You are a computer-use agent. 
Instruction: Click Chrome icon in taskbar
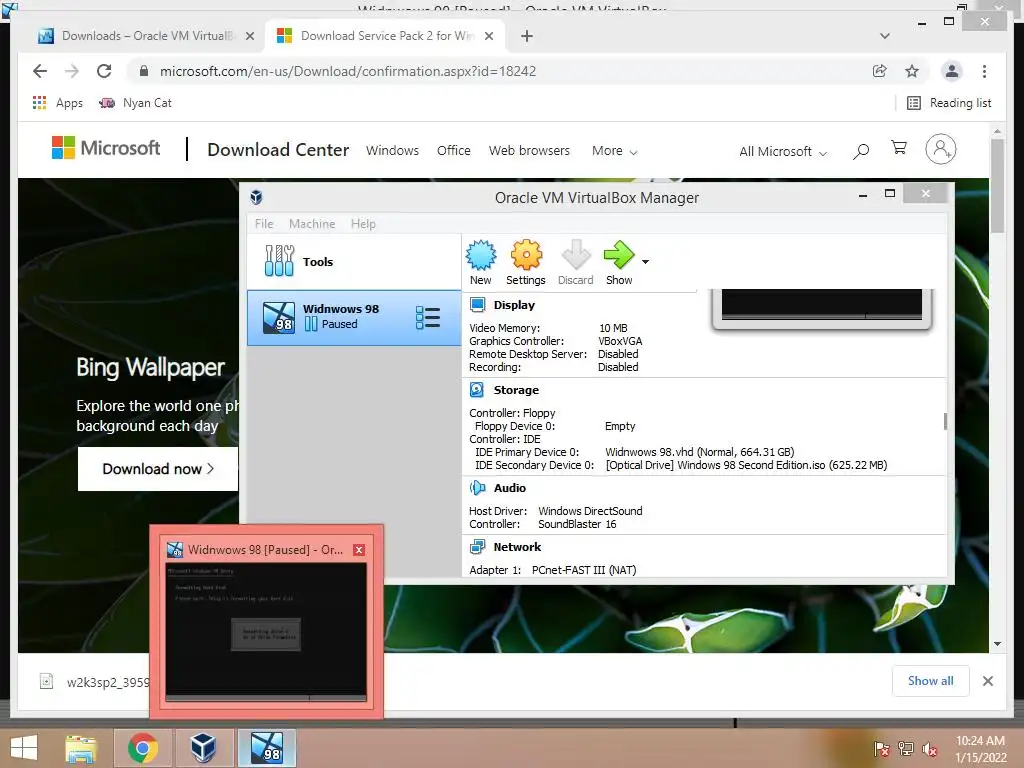pos(142,748)
